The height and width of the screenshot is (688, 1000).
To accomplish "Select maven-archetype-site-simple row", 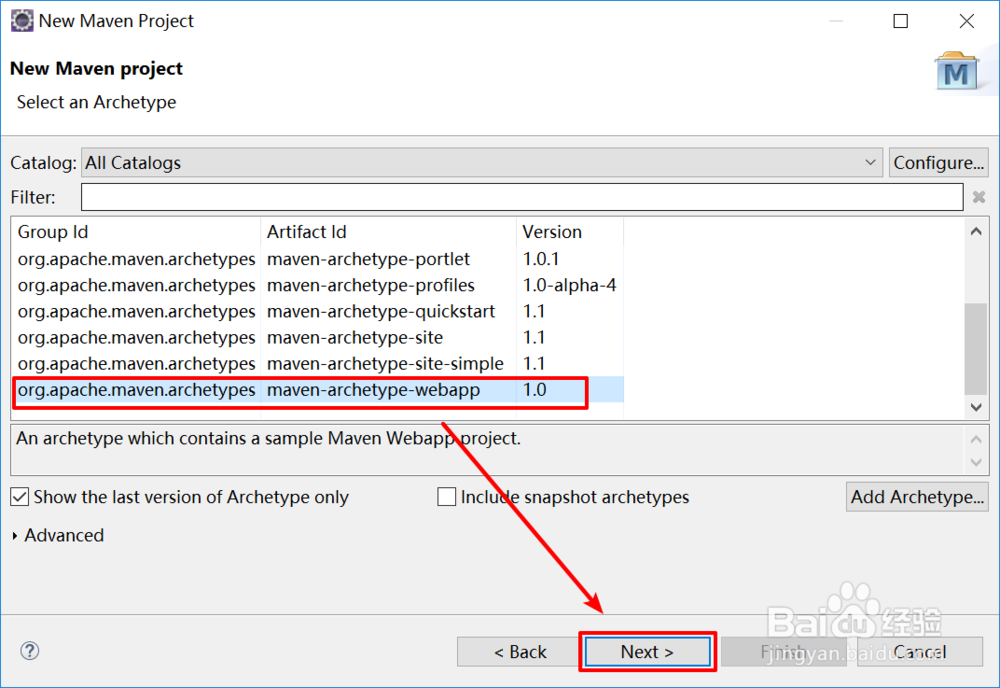I will coord(318,363).
